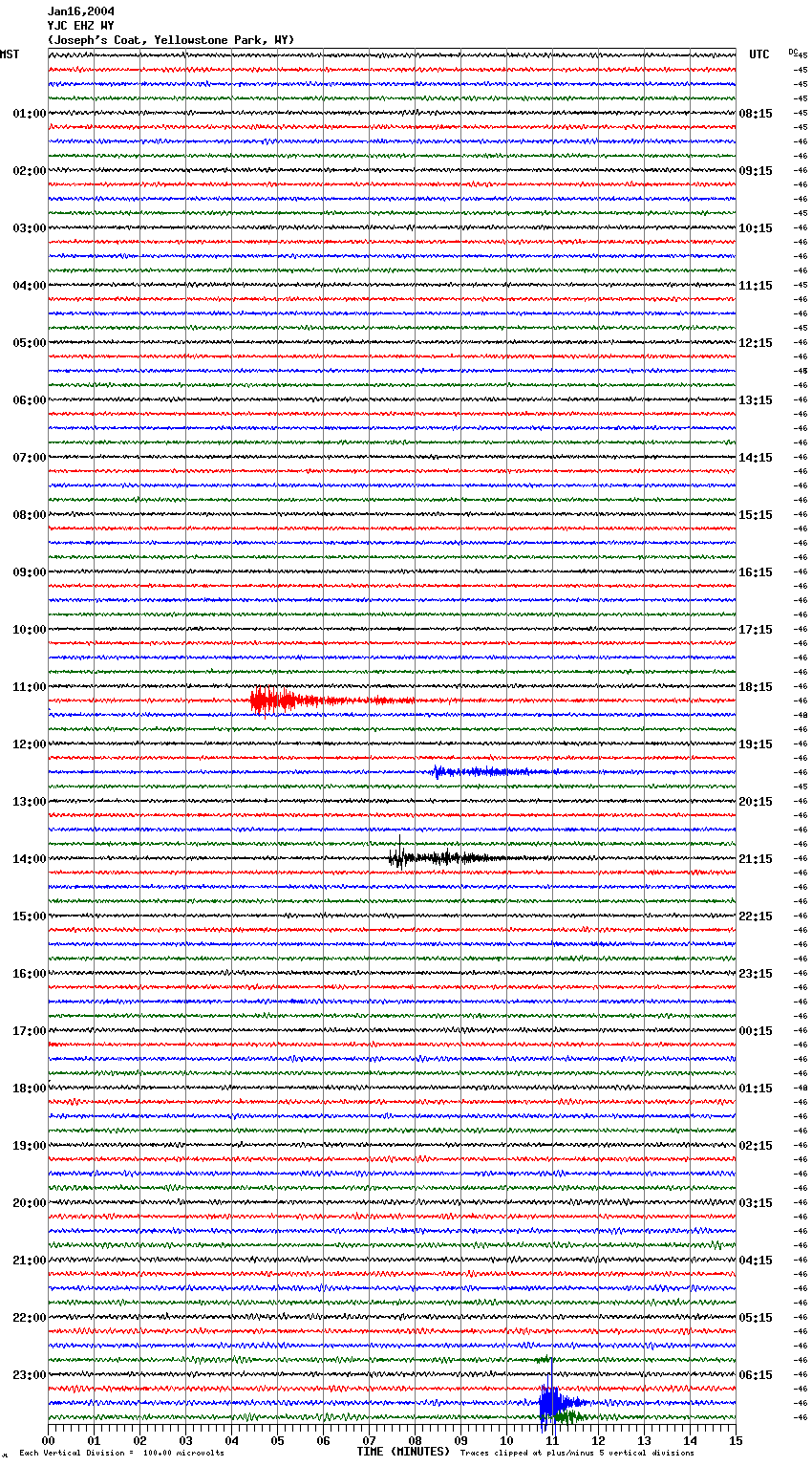Click minute 11 on the bottom time axis
The image size is (812, 1466).
[x=553, y=1440]
